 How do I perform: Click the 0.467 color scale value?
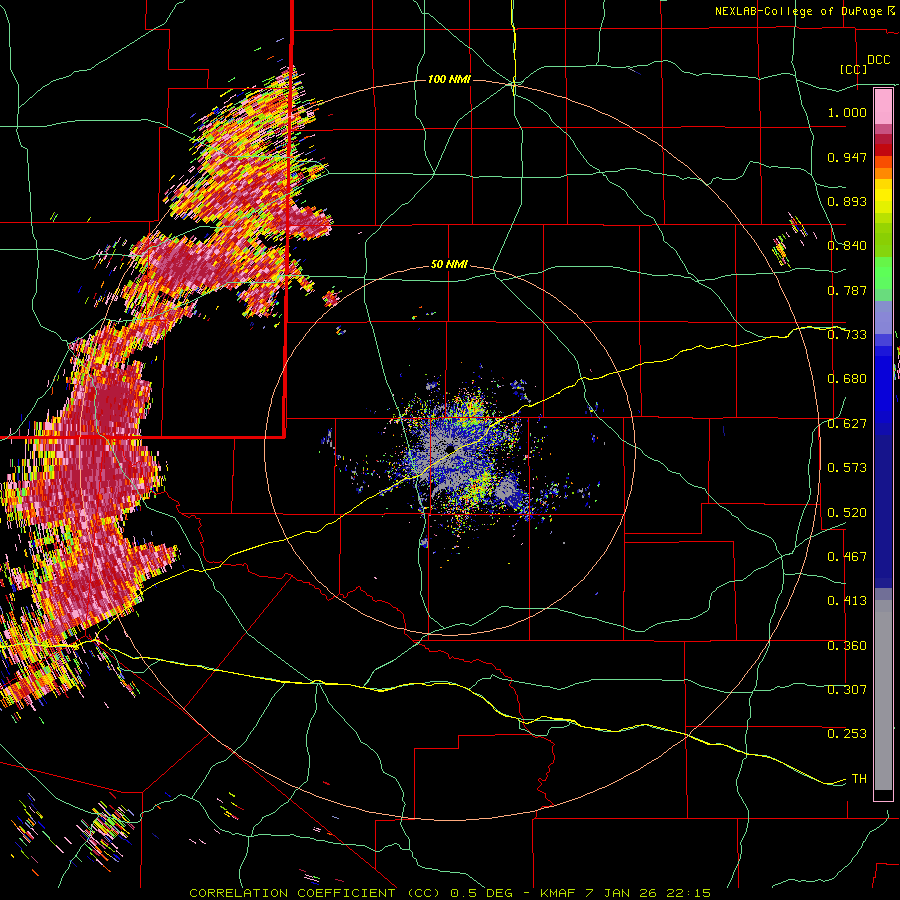(x=847, y=557)
